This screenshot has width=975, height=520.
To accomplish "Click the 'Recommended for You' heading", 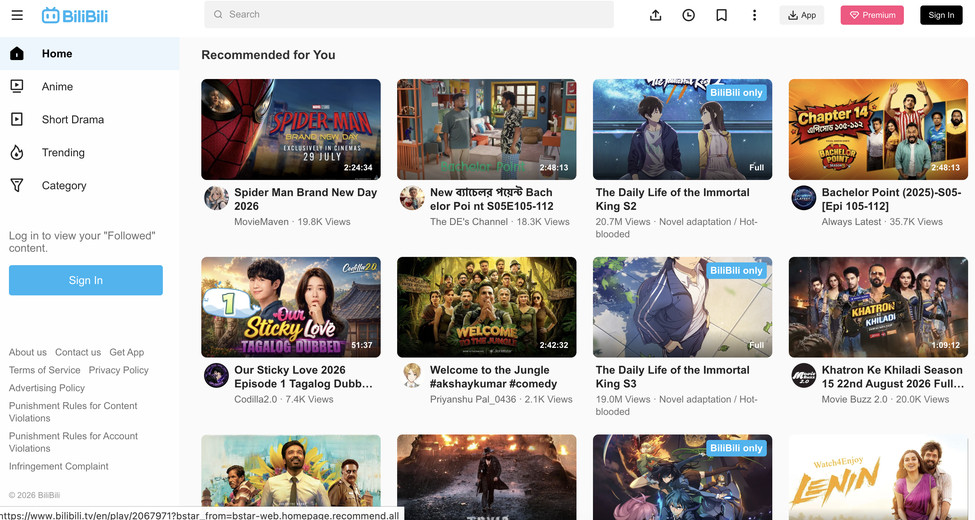I will (268, 55).
